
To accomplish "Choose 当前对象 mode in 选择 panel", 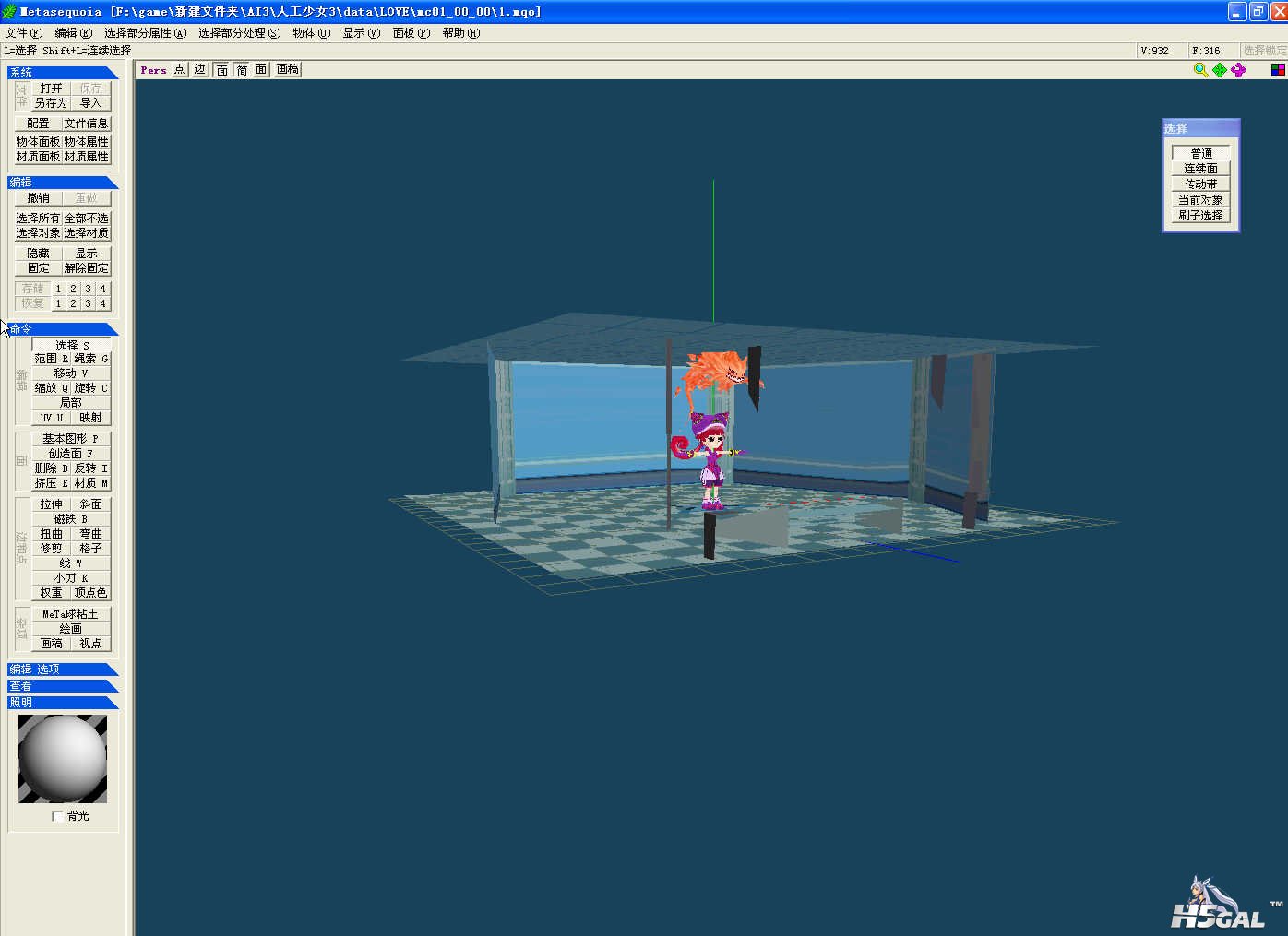I will point(1201,200).
